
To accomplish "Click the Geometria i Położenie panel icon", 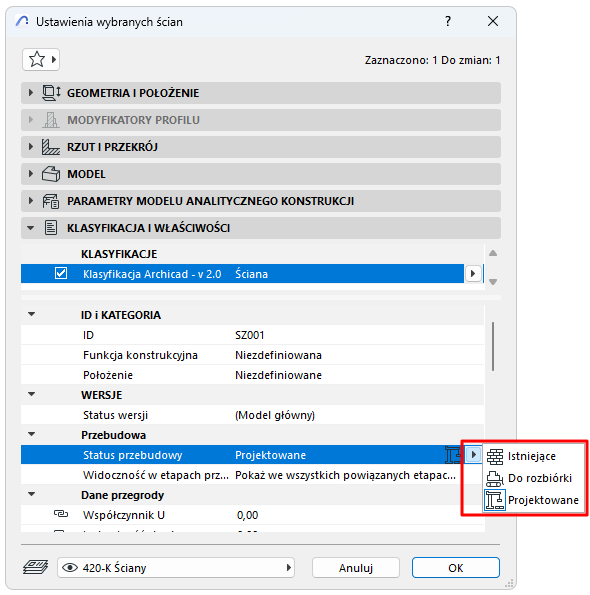I will click(51, 93).
